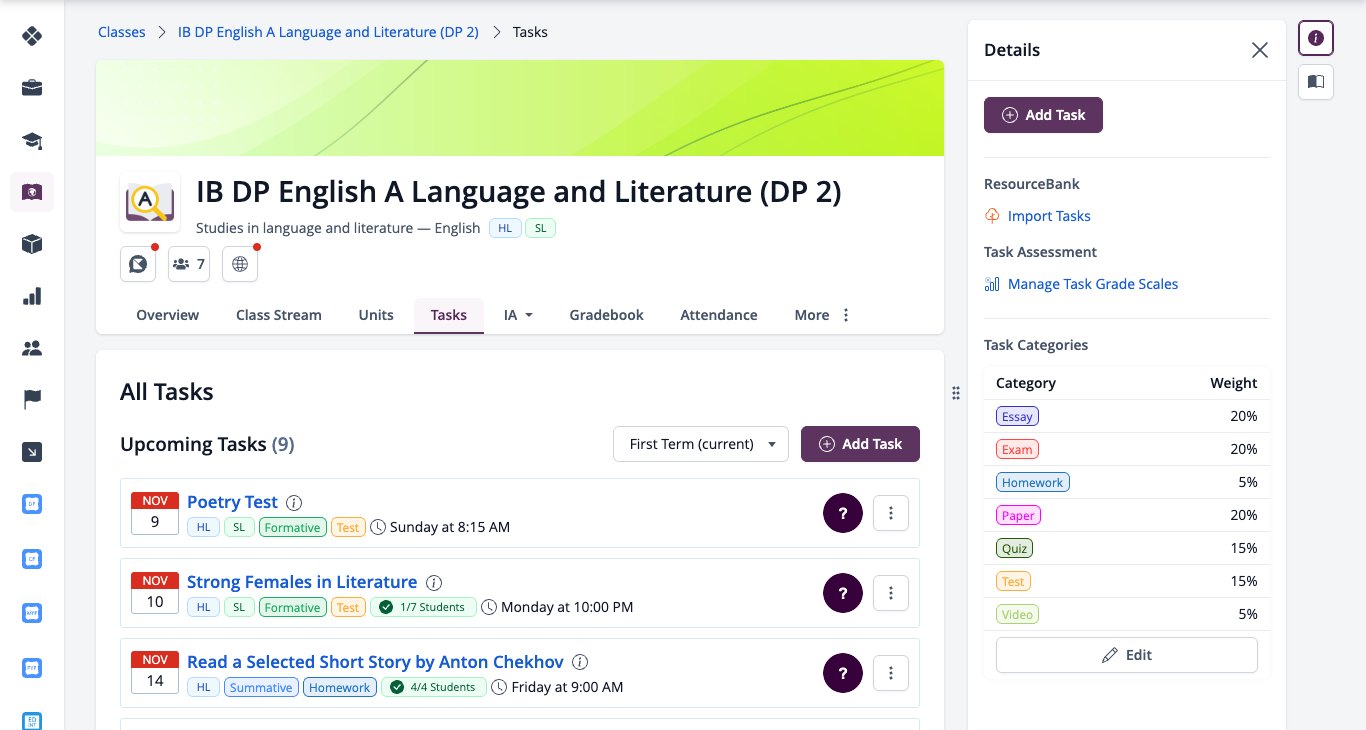Open First Term (current) dropdown
Image resolution: width=1366 pixels, height=730 pixels.
click(701, 444)
